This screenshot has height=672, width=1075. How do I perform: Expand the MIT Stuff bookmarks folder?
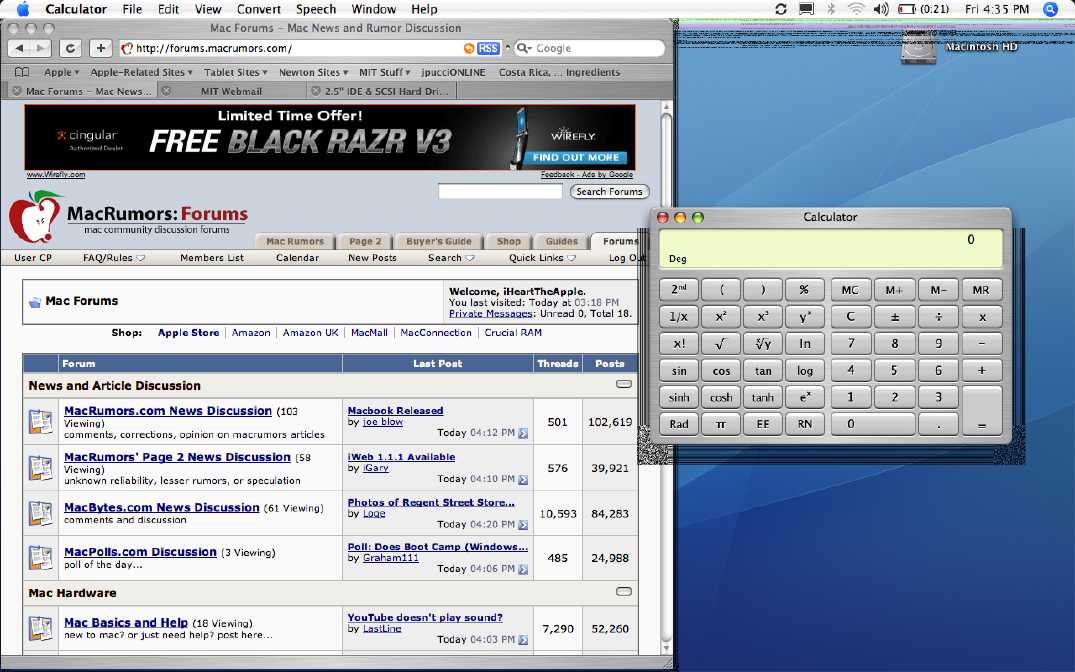pos(385,72)
